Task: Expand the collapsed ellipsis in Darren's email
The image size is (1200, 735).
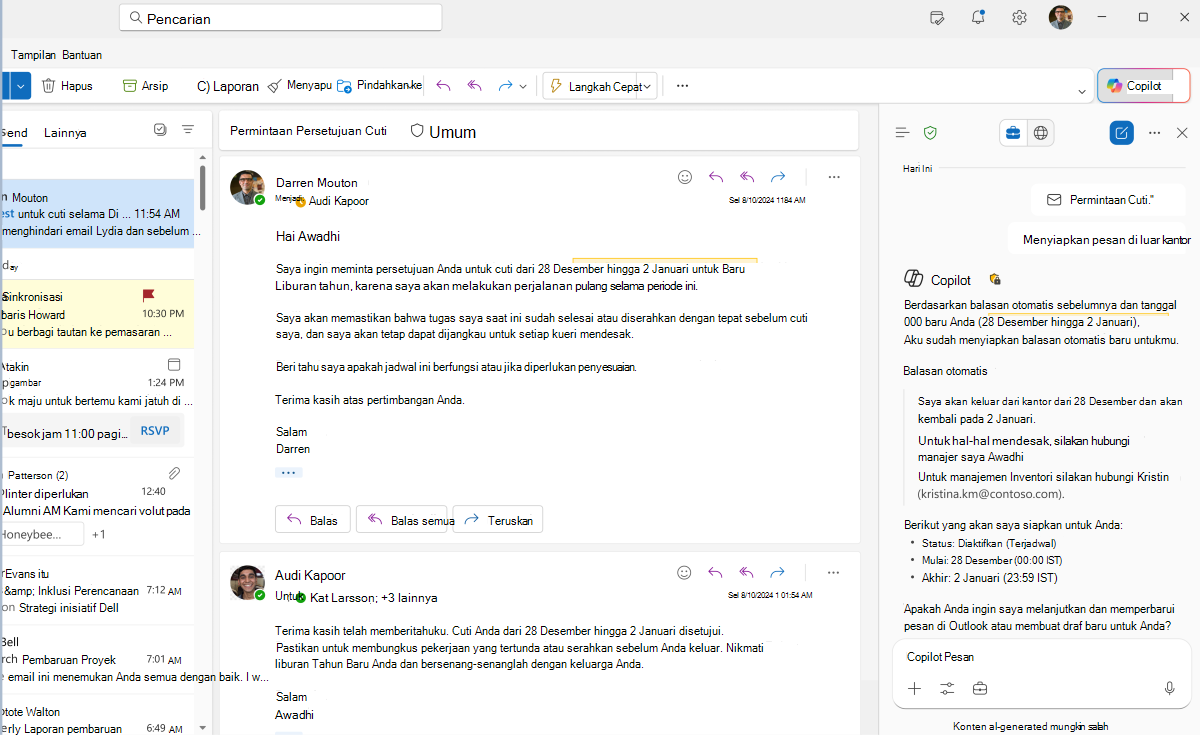Action: pyautogui.click(x=289, y=472)
